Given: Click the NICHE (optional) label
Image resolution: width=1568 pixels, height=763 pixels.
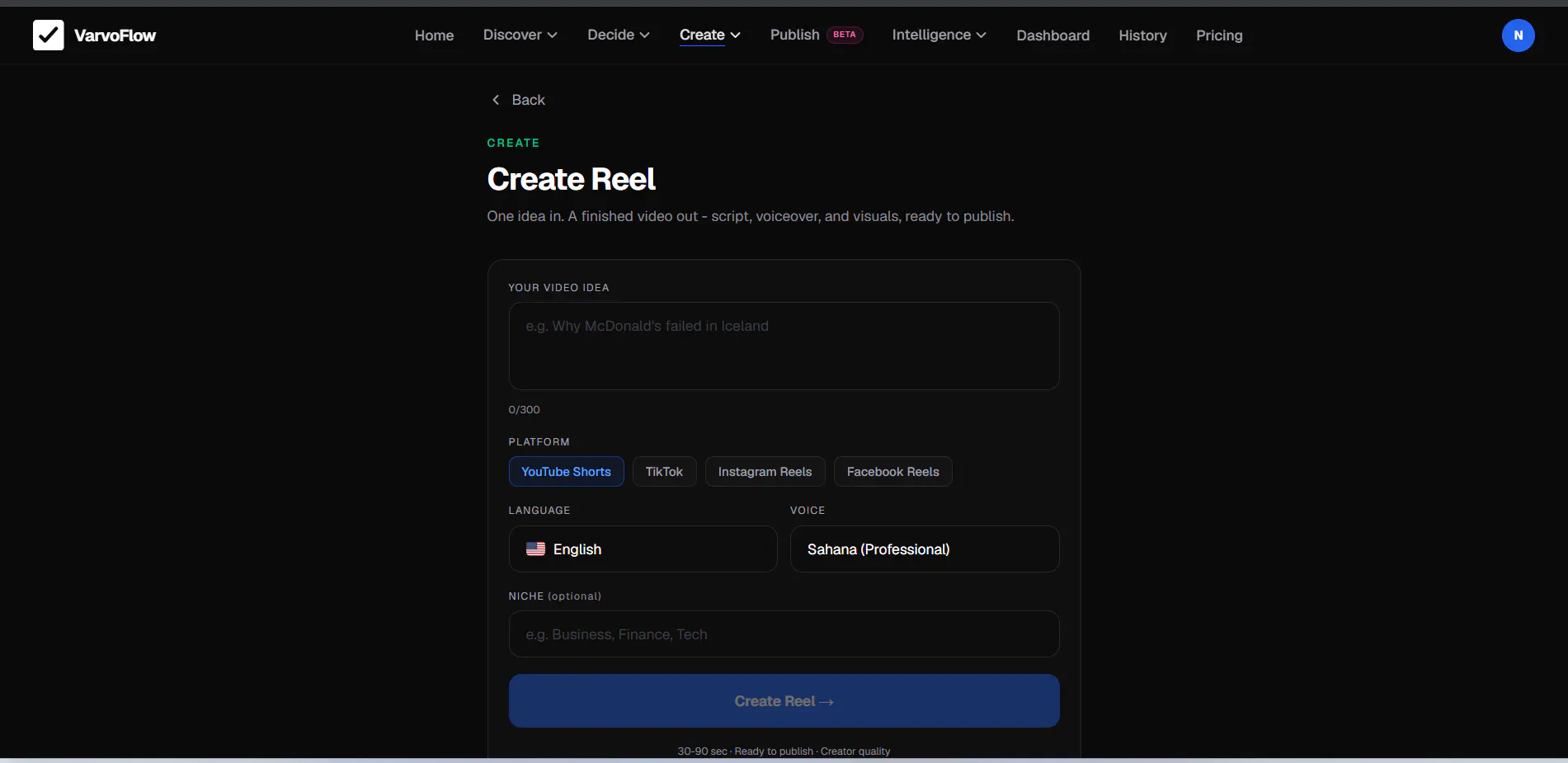Looking at the screenshot, I should [x=554, y=596].
